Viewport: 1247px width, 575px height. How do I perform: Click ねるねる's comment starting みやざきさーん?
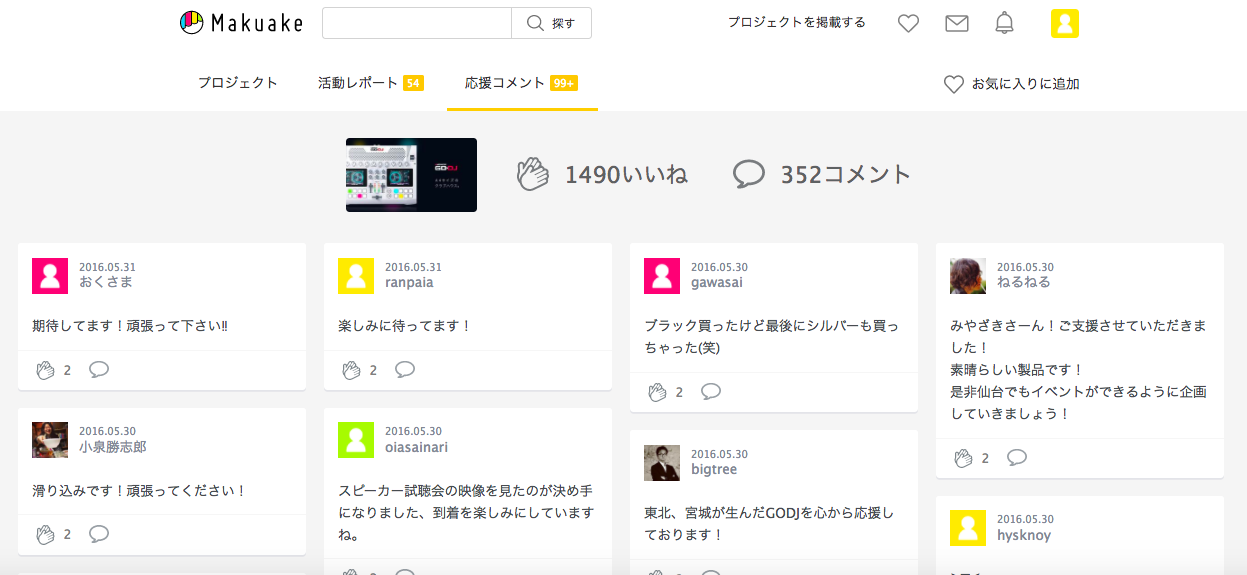tap(1078, 369)
